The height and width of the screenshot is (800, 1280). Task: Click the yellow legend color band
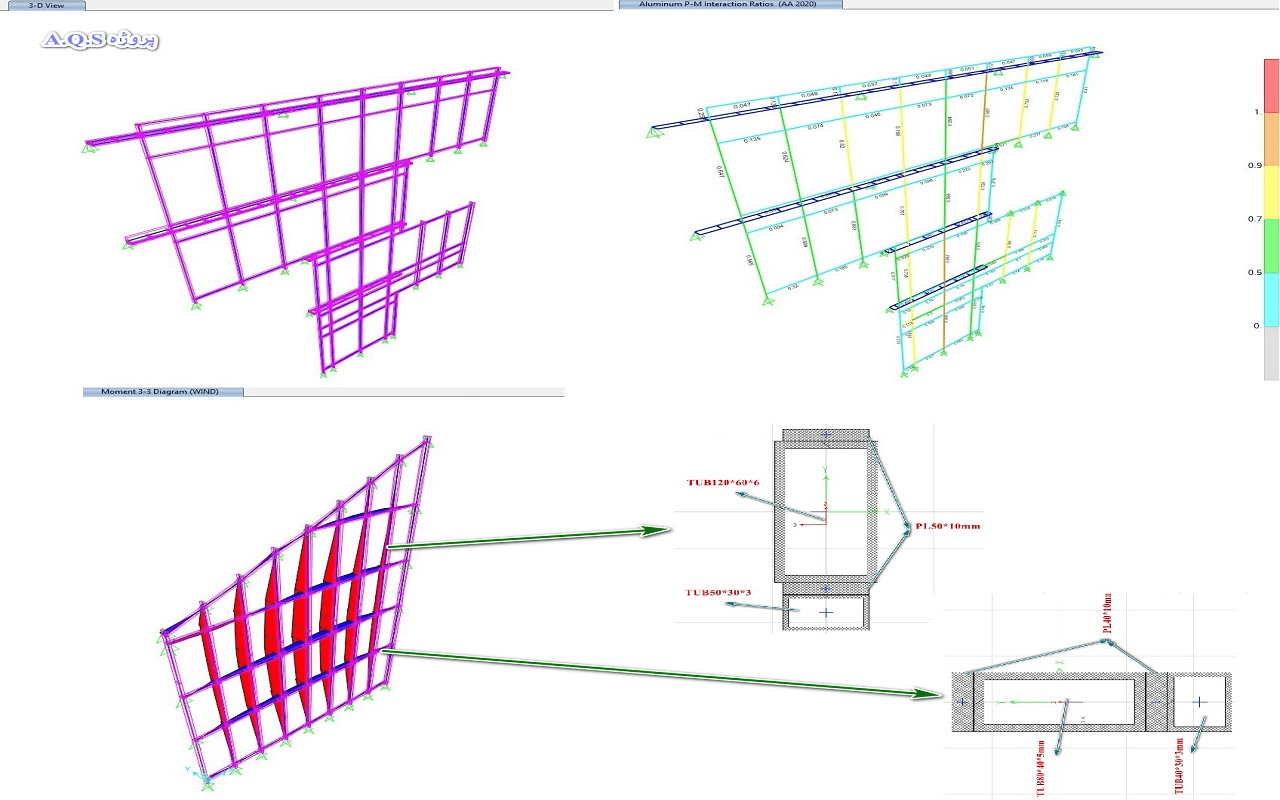(1272, 192)
